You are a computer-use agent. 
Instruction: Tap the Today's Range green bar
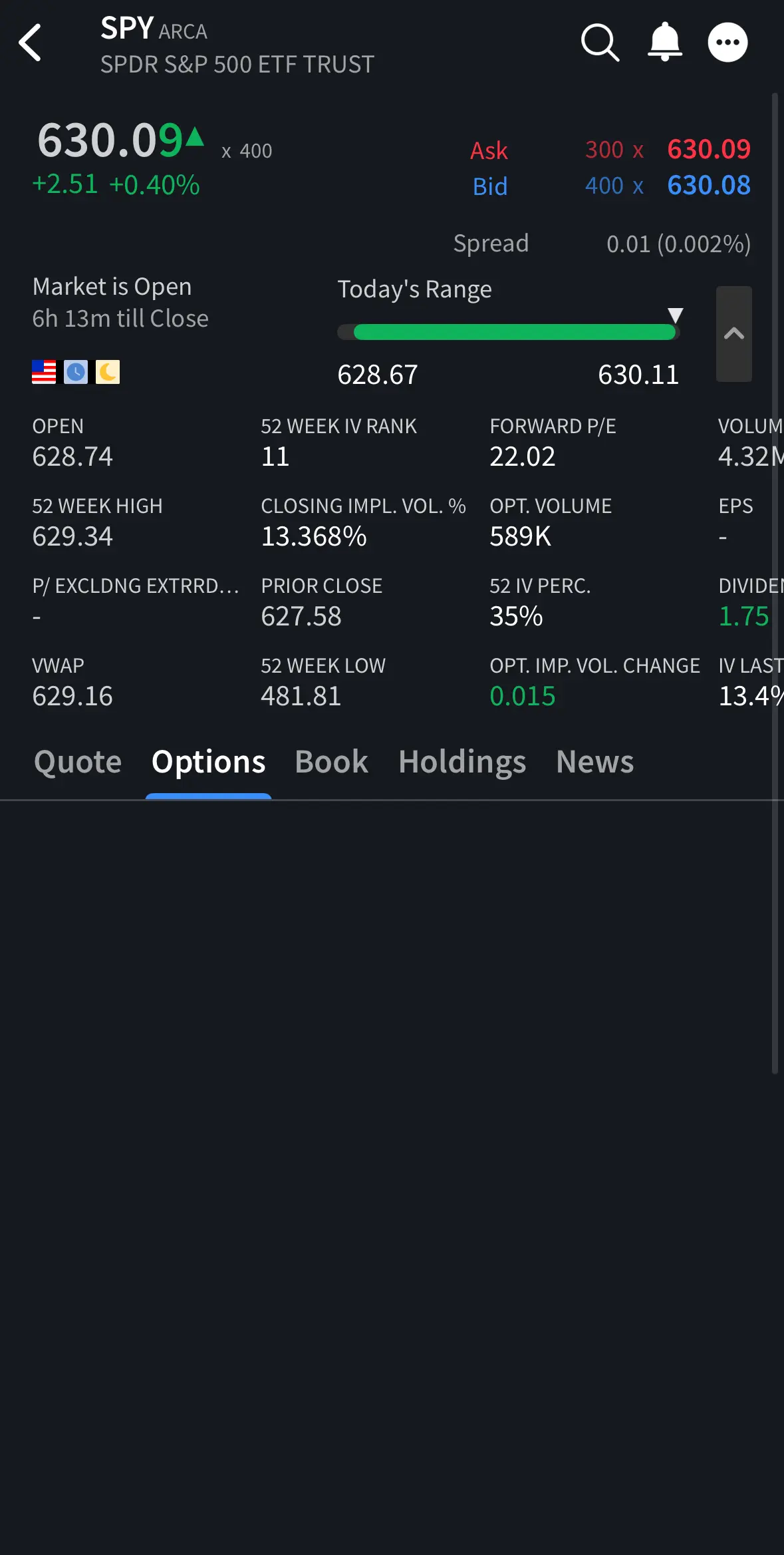(x=515, y=332)
